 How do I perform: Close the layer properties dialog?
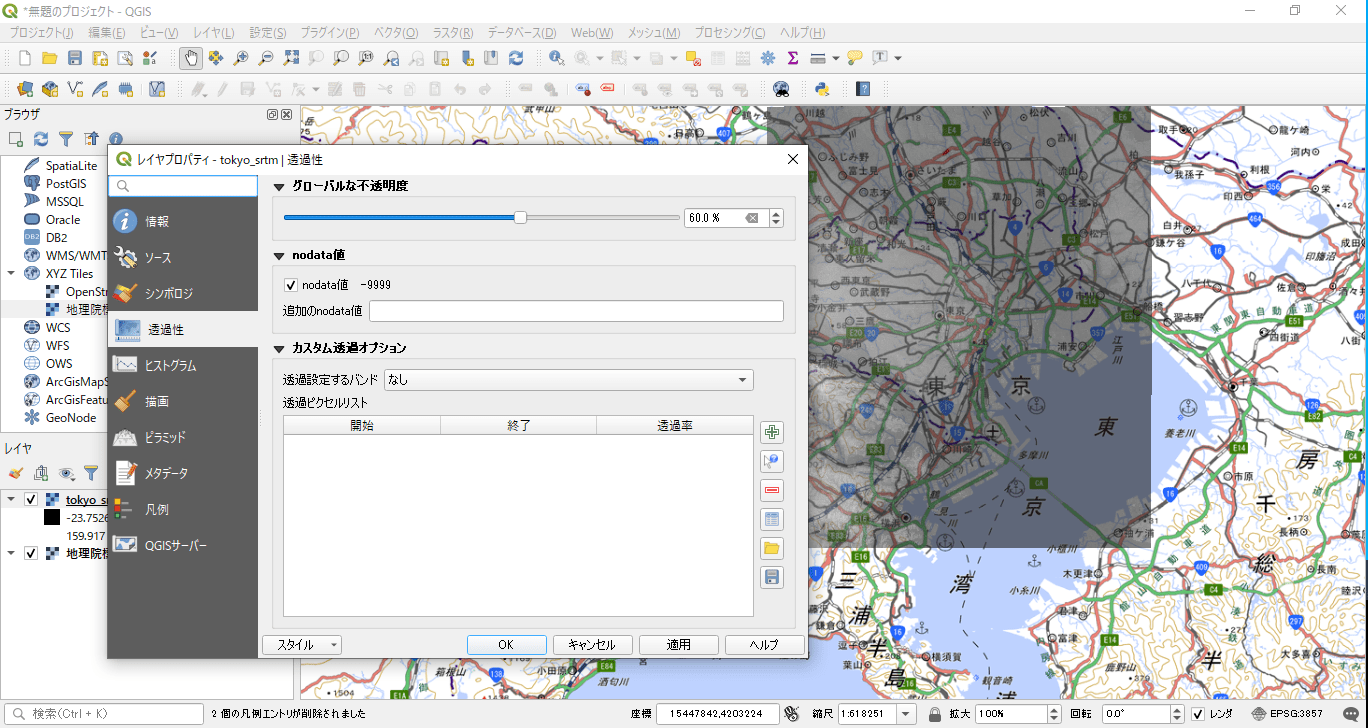(793, 159)
